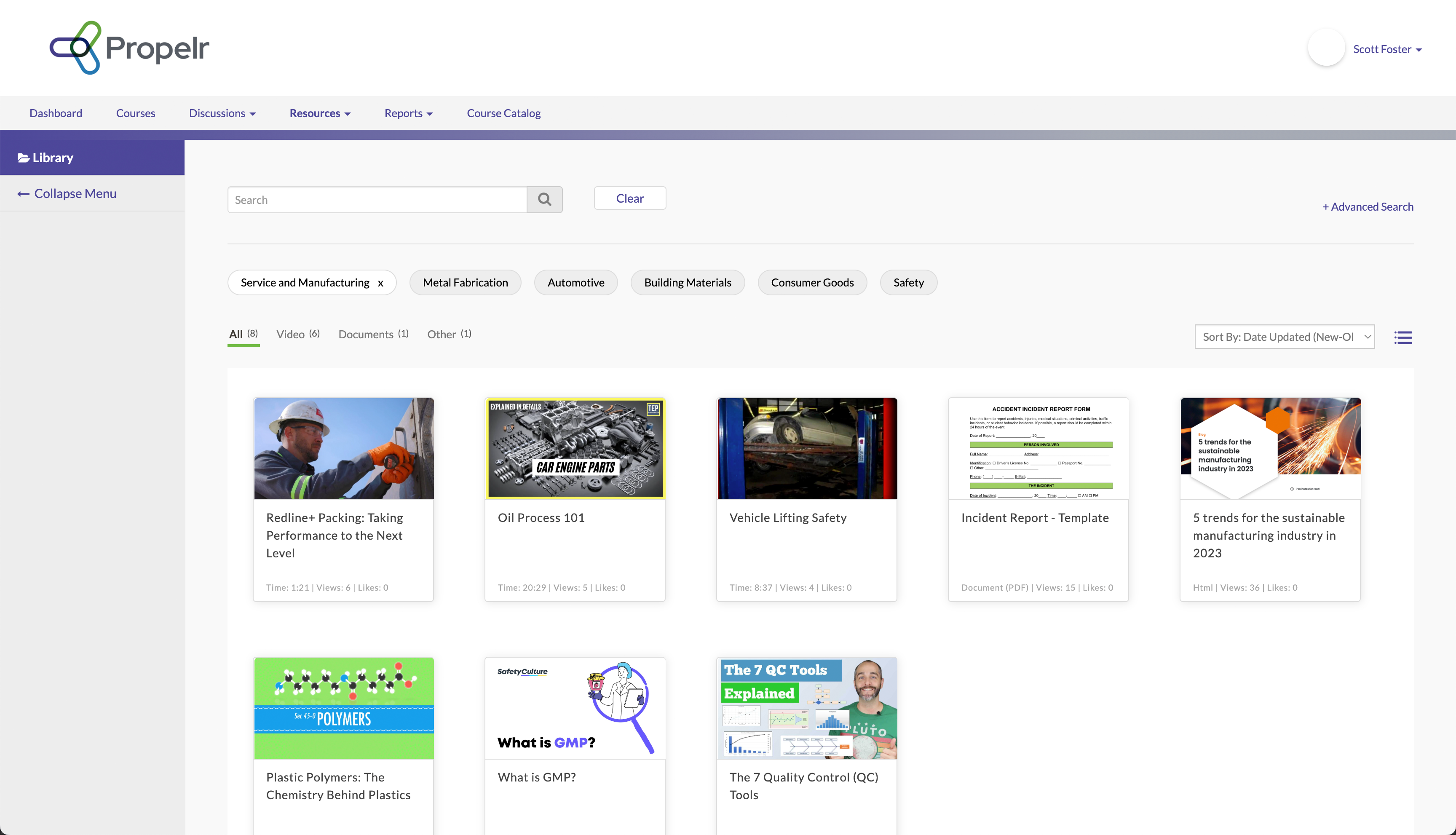The width and height of the screenshot is (1456, 835).
Task: Click the Library folder icon
Action: (24, 158)
